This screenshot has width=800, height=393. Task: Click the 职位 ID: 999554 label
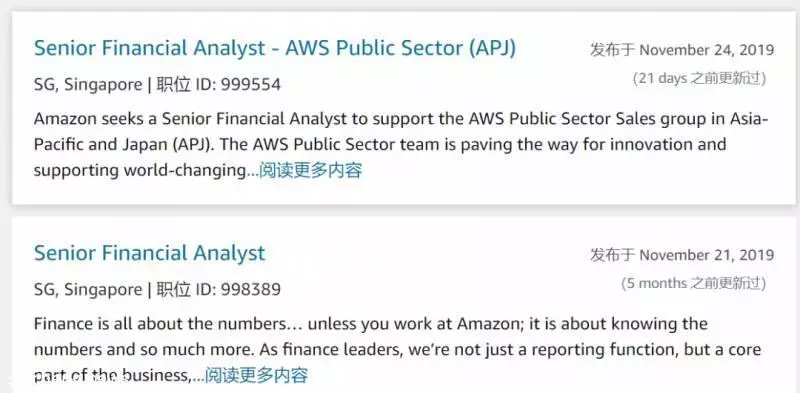(218, 85)
